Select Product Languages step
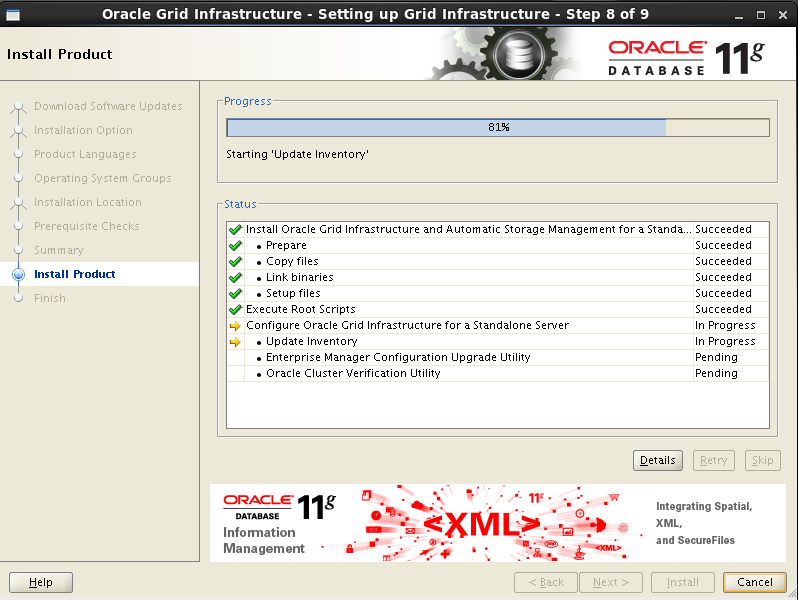Screen dimensions: 798x600 (x=85, y=154)
